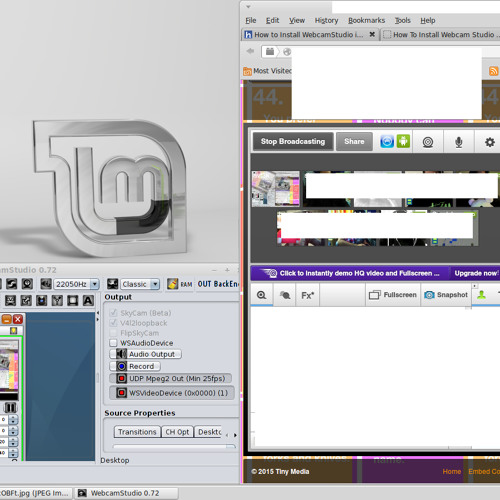Click the webcam selection icon in broadcaster toolbar

[428, 142]
